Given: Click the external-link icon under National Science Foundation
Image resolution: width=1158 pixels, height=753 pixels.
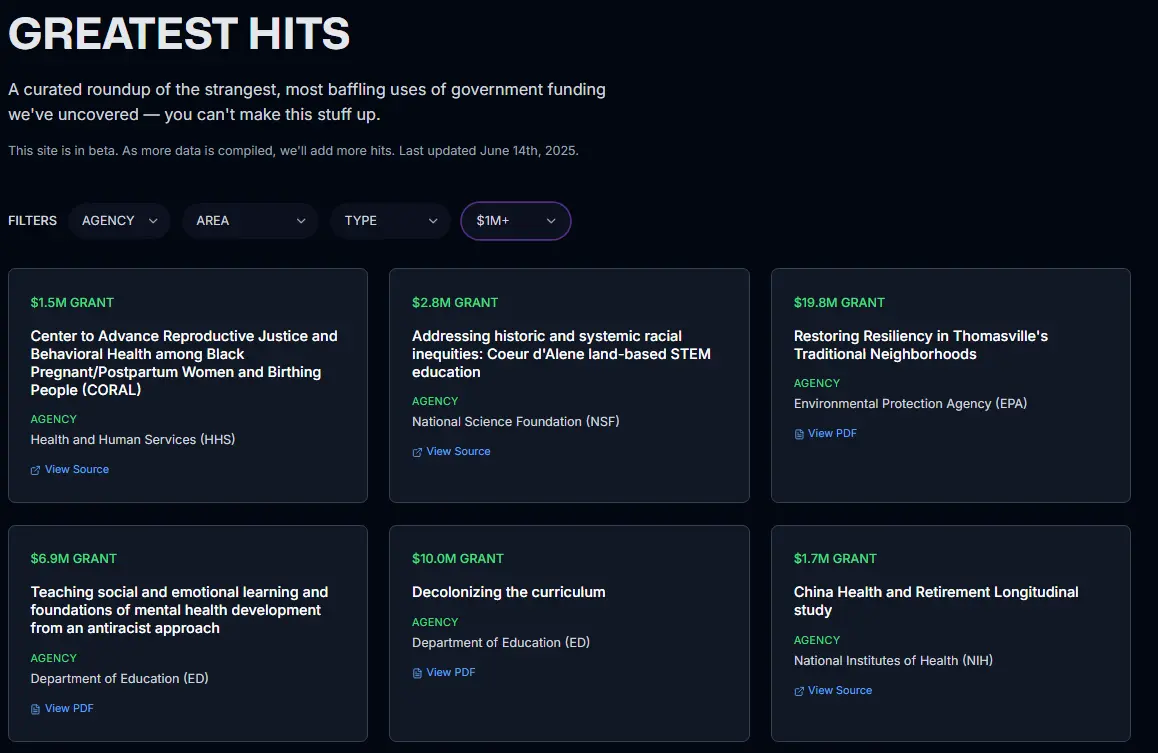Looking at the screenshot, I should coord(417,452).
